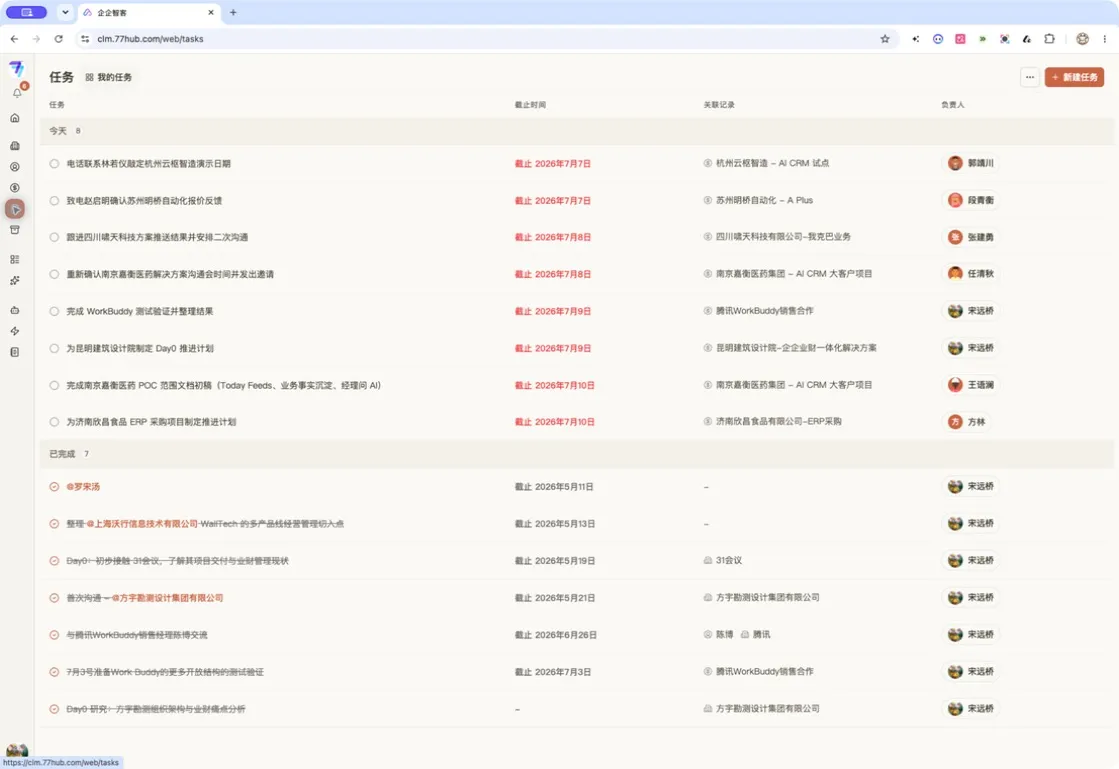Click due date 截止 2026年7月7日 of 电话联系林若仪 task

(x=553, y=164)
